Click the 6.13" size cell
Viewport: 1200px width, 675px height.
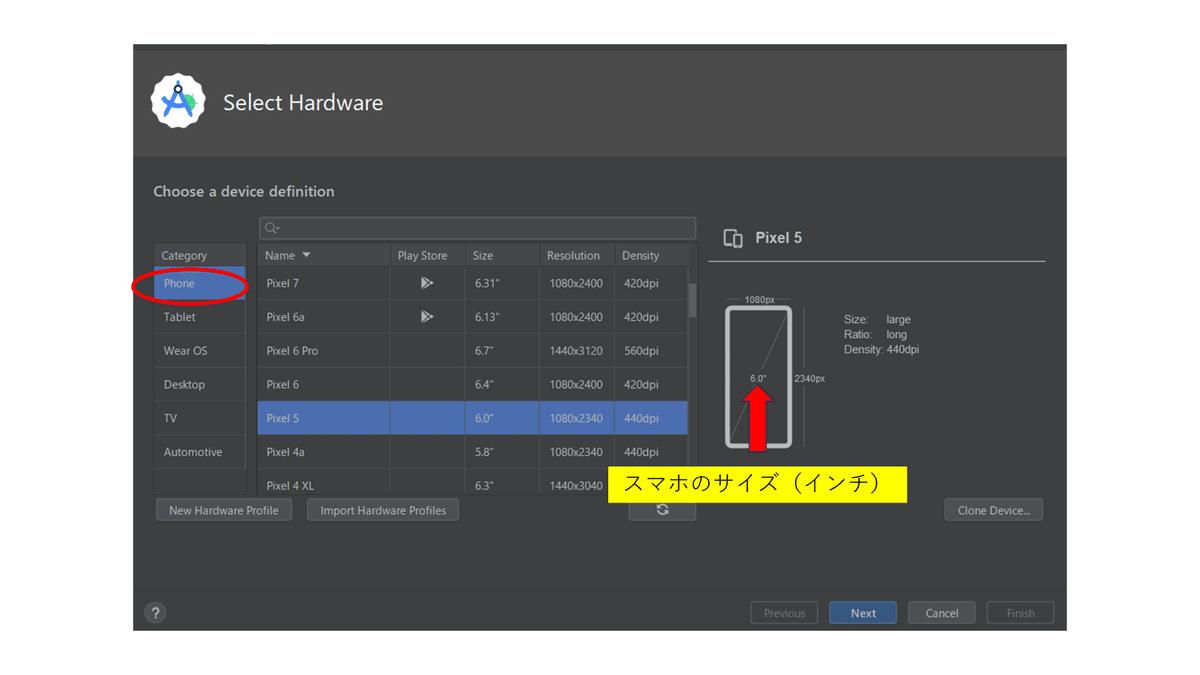tap(502, 317)
